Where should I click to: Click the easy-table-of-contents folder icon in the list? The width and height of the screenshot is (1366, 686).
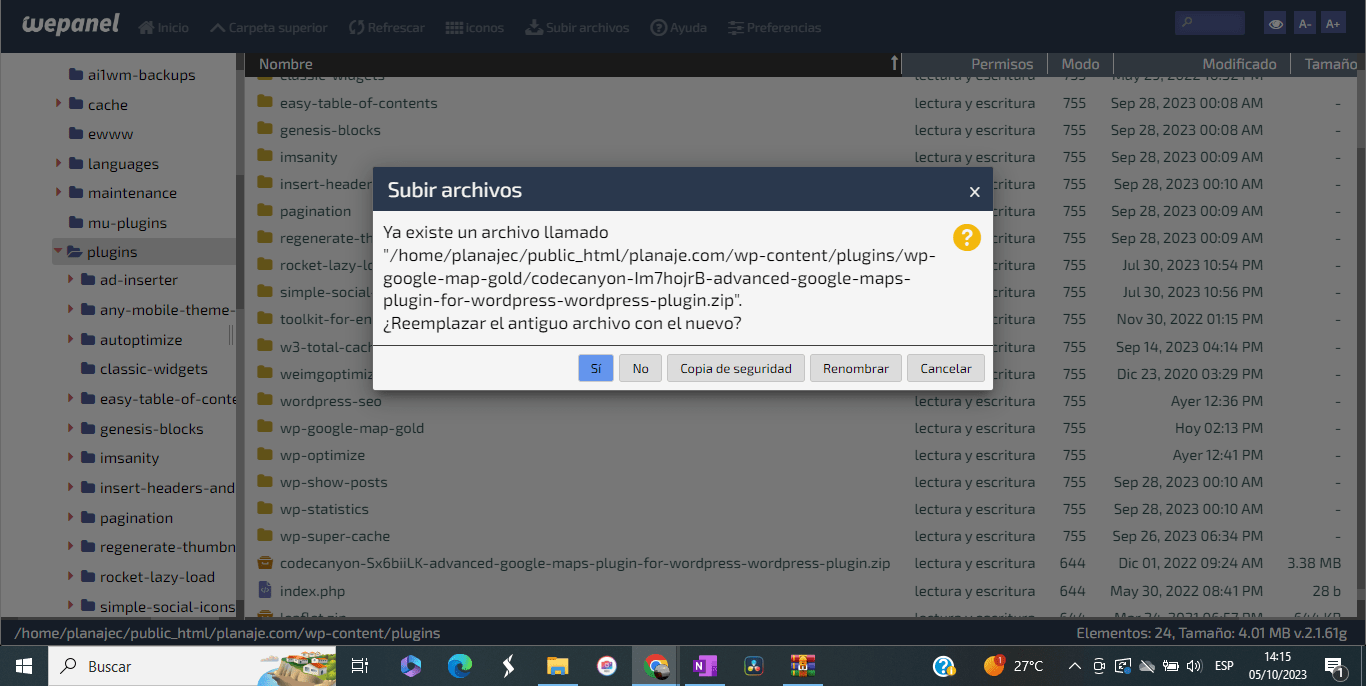click(265, 102)
